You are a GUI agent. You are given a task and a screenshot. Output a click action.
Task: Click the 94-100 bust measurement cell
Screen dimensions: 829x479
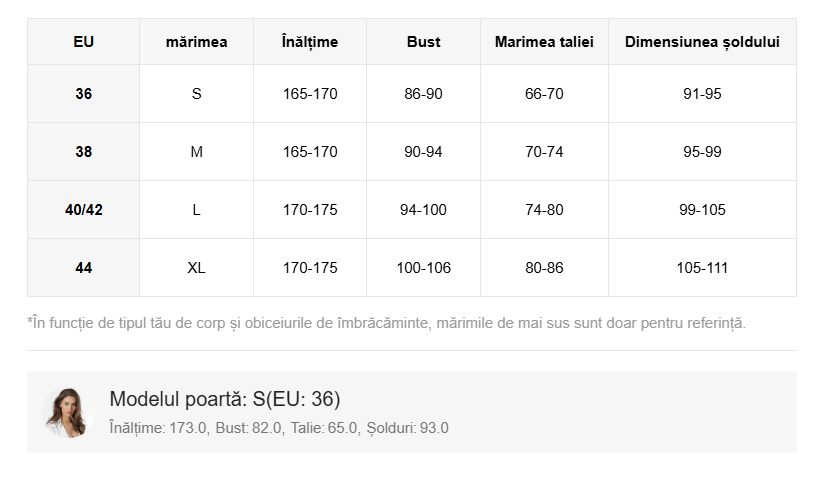click(x=423, y=210)
